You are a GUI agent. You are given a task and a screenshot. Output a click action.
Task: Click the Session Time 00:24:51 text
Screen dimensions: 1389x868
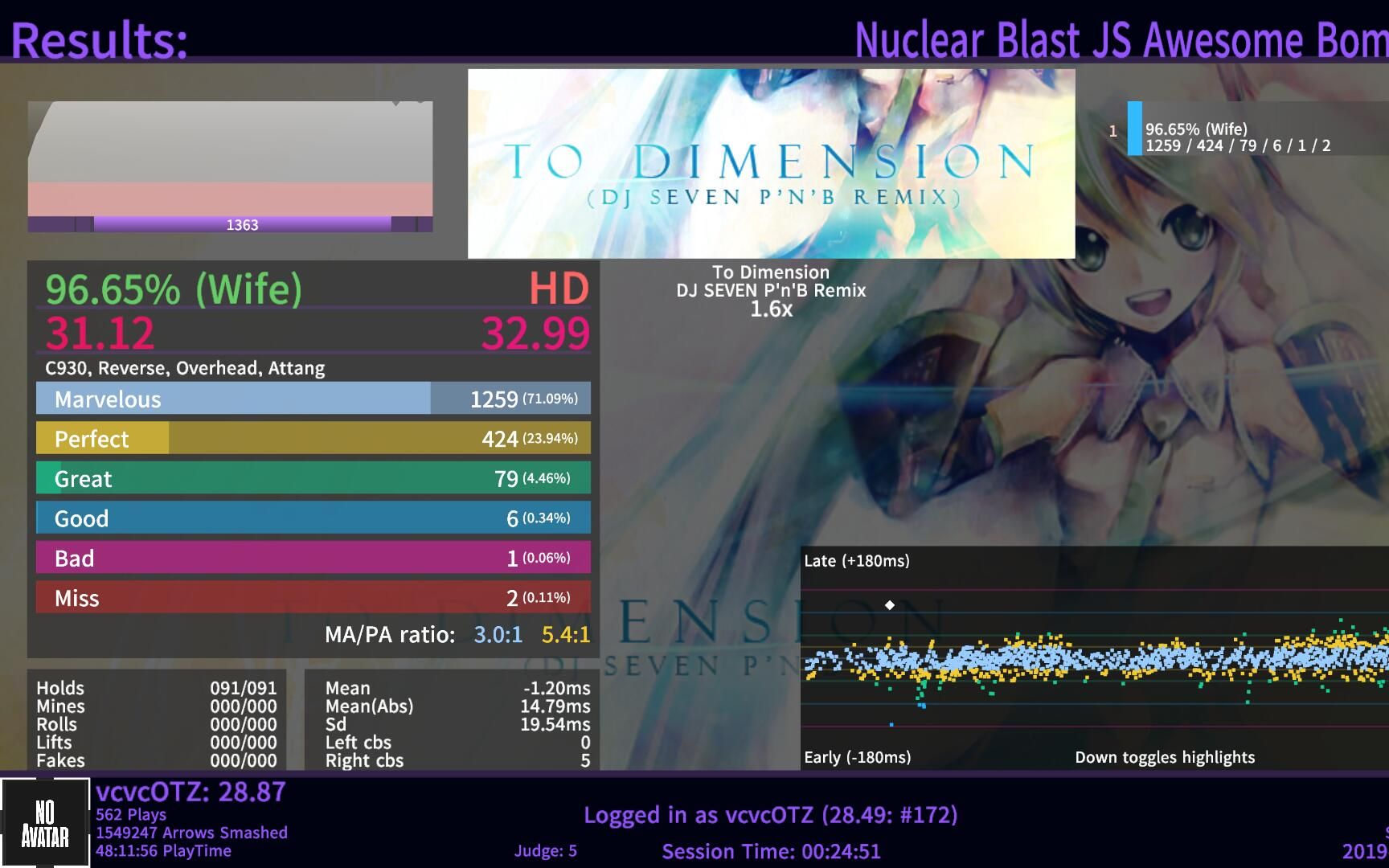point(771,851)
